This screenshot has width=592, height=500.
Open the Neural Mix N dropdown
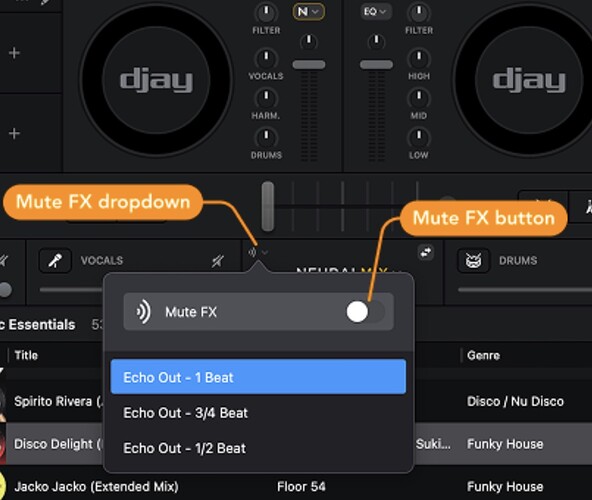click(308, 12)
